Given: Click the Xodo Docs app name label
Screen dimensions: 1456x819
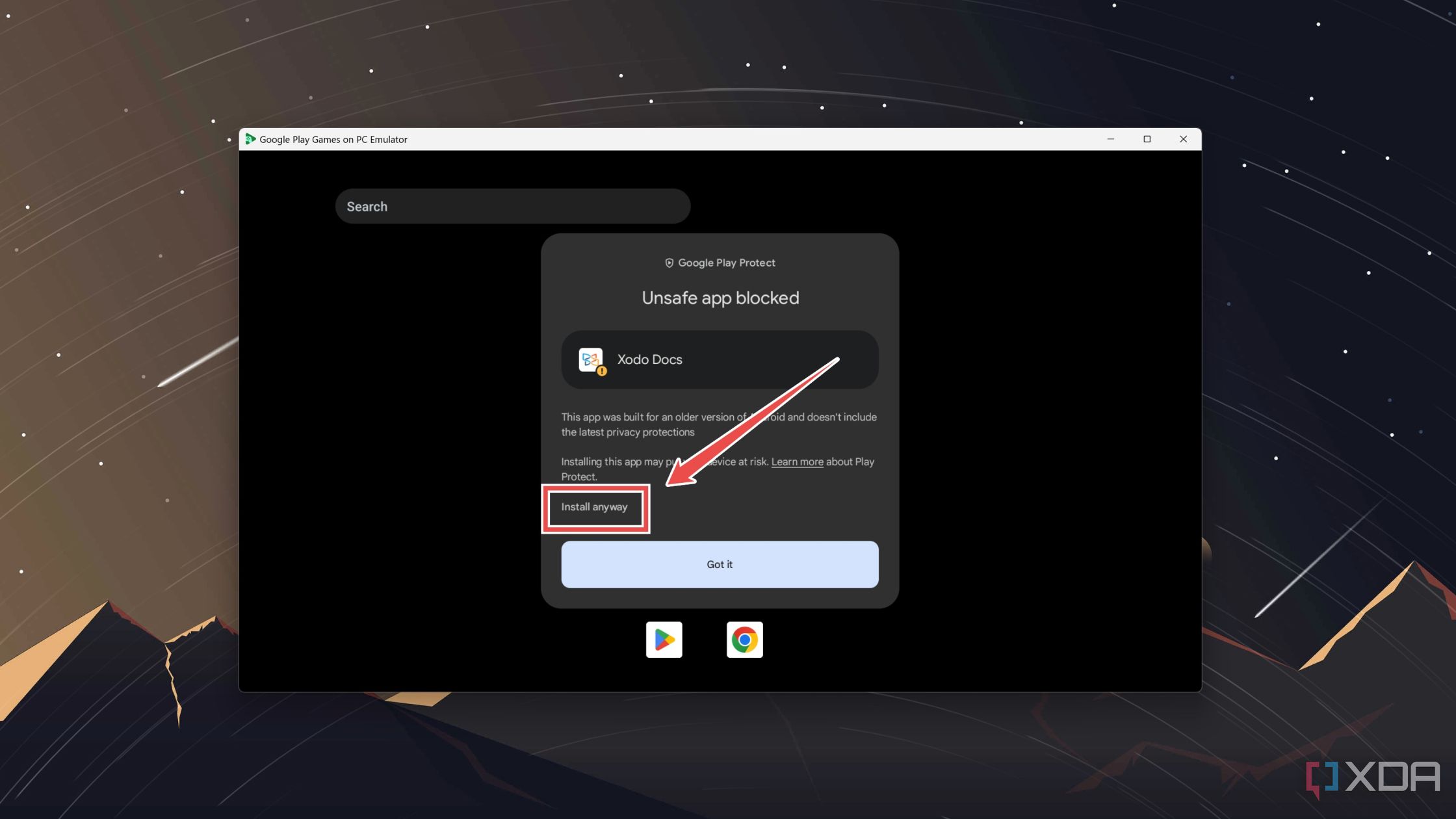Looking at the screenshot, I should click(649, 359).
